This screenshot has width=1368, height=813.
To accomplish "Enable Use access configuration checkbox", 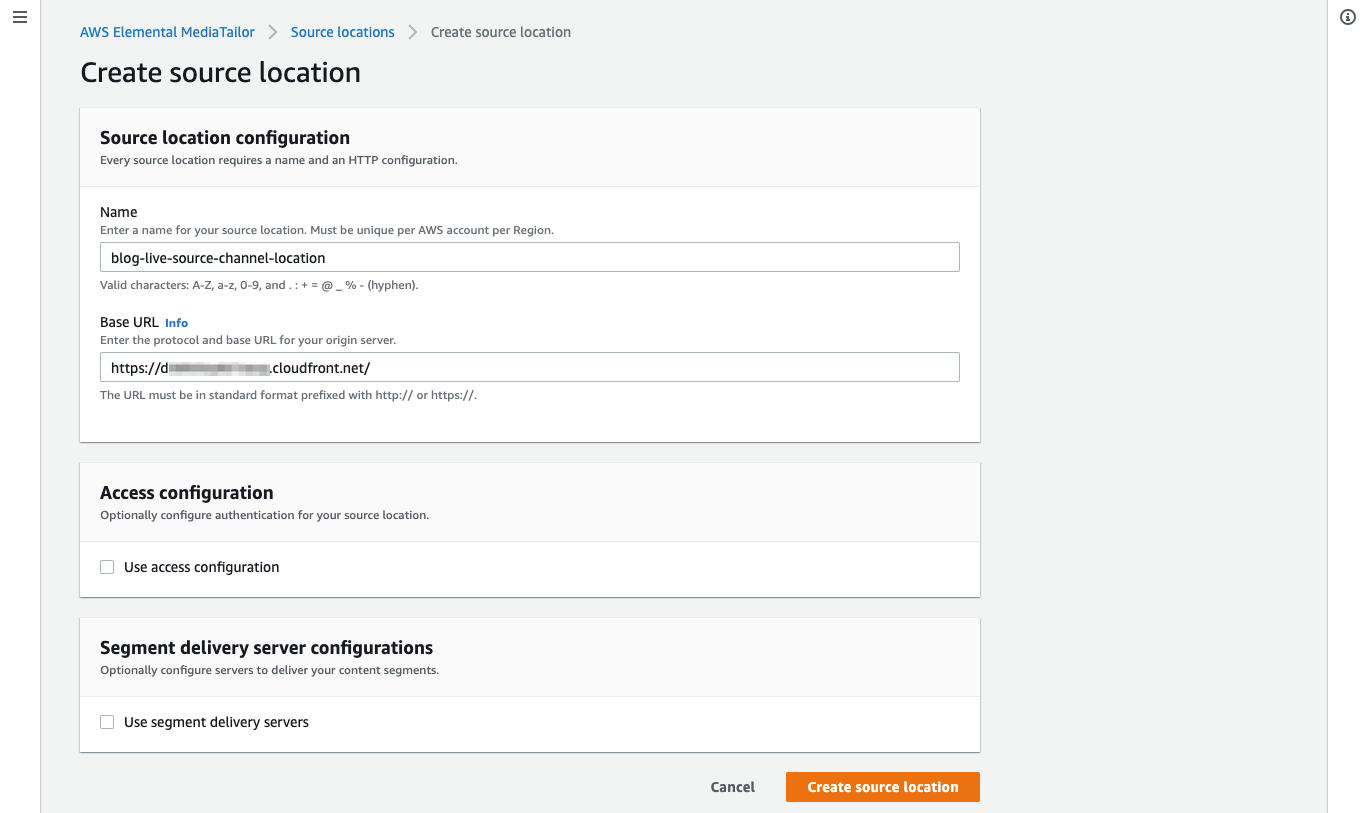I will click(107, 567).
